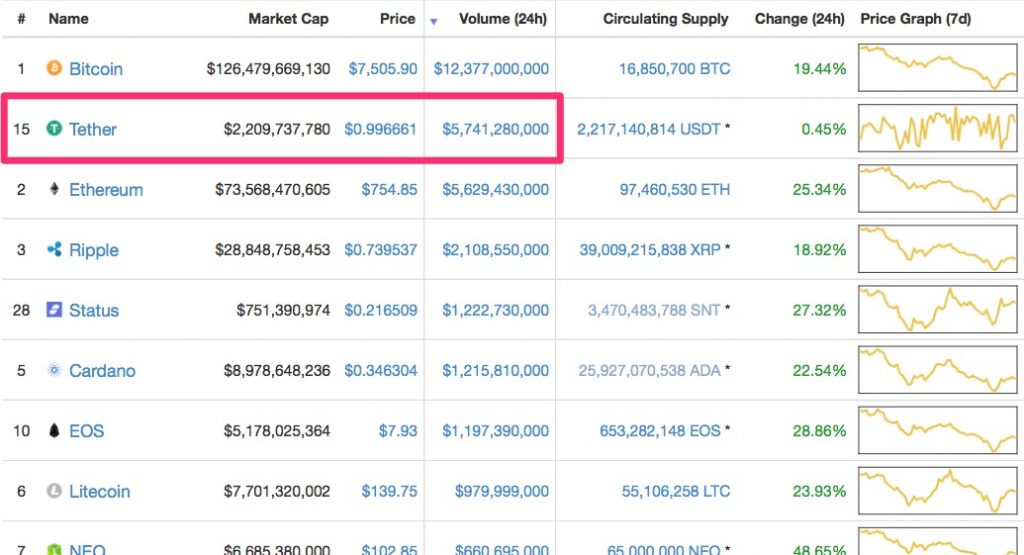This screenshot has width=1024, height=555.
Task: Open the Tether link
Action: (93, 129)
